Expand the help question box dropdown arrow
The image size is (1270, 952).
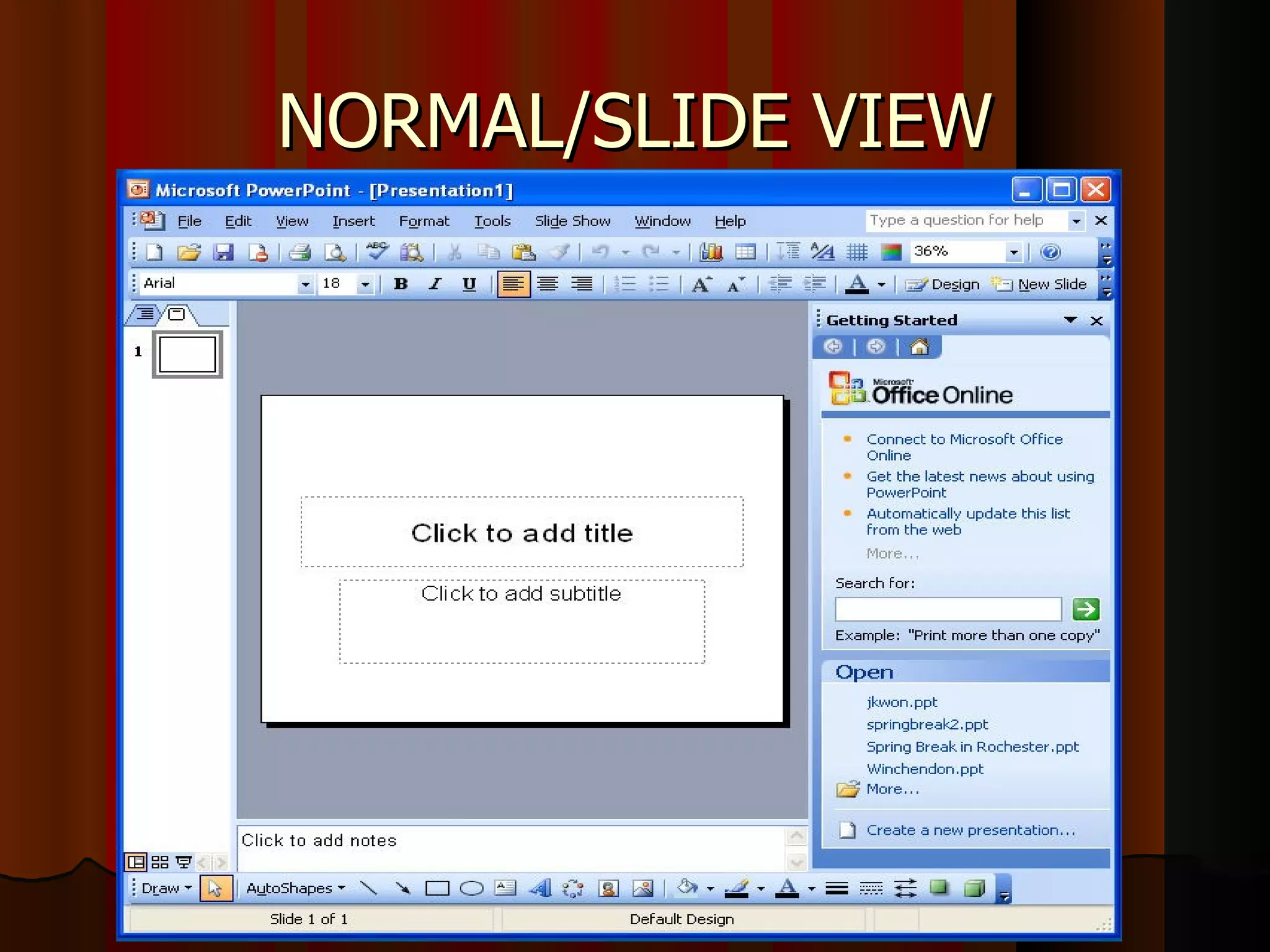[x=1077, y=221]
